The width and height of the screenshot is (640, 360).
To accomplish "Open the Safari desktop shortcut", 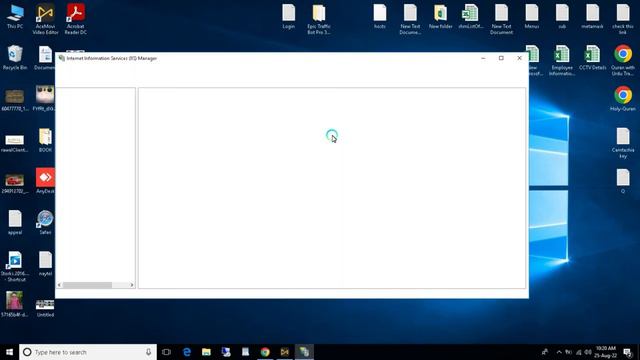I will point(45,222).
